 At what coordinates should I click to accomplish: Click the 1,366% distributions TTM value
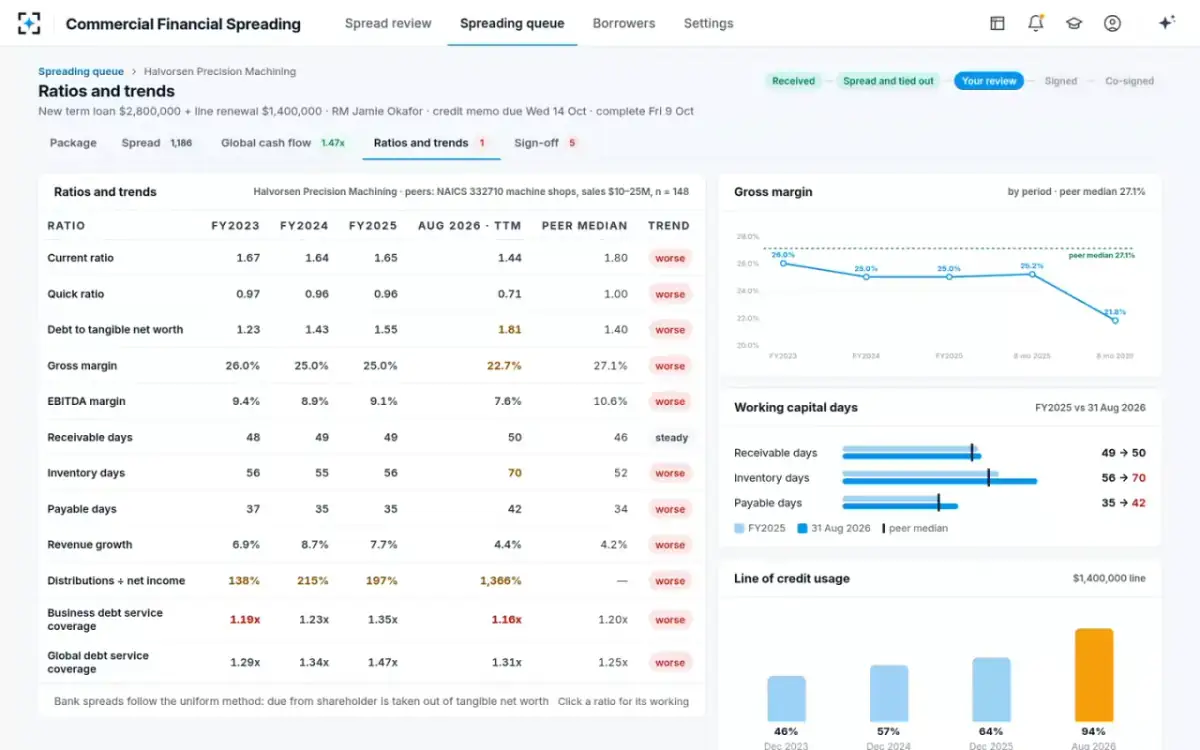coord(500,581)
